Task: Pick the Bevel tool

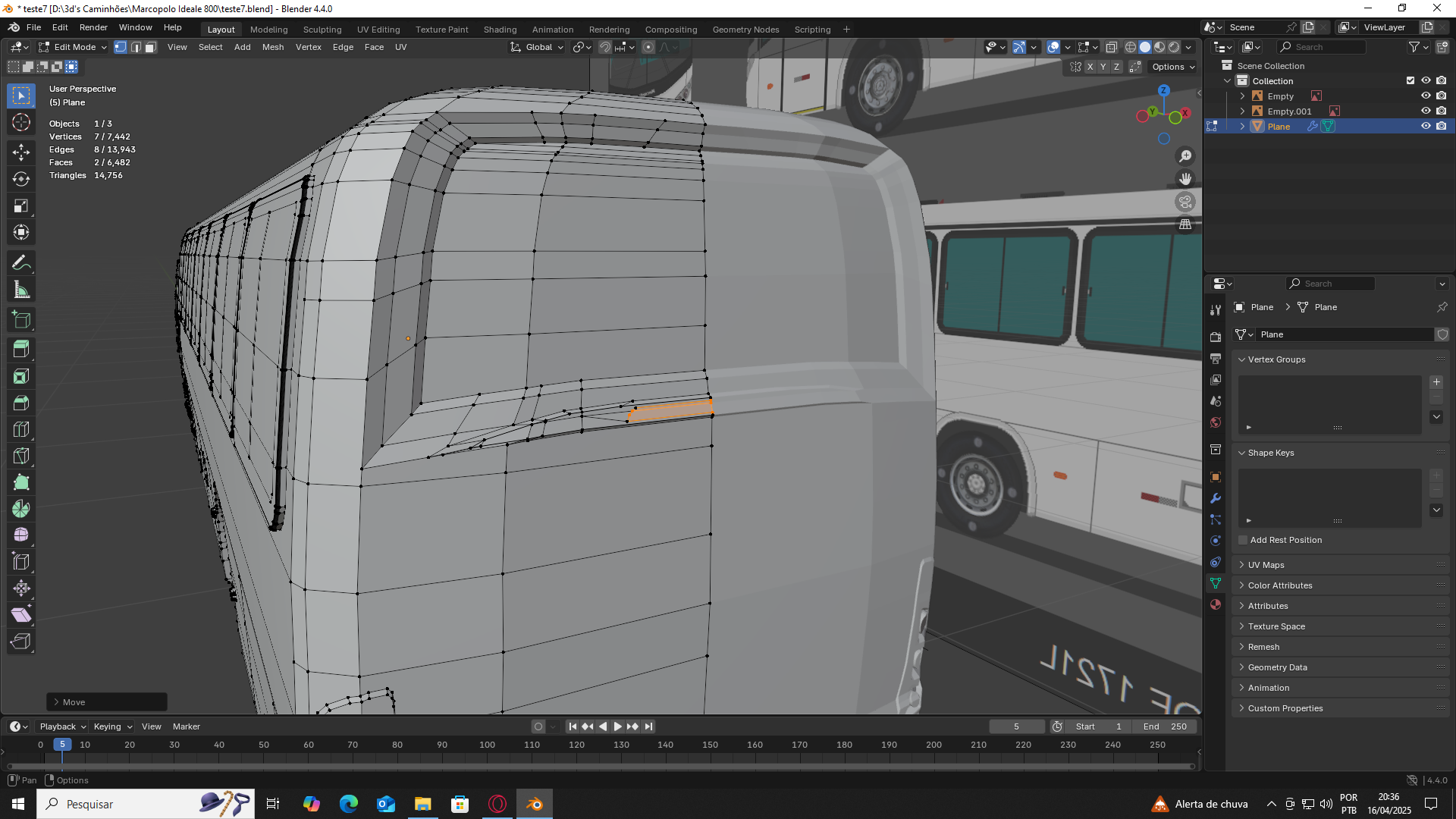Action: point(21,403)
